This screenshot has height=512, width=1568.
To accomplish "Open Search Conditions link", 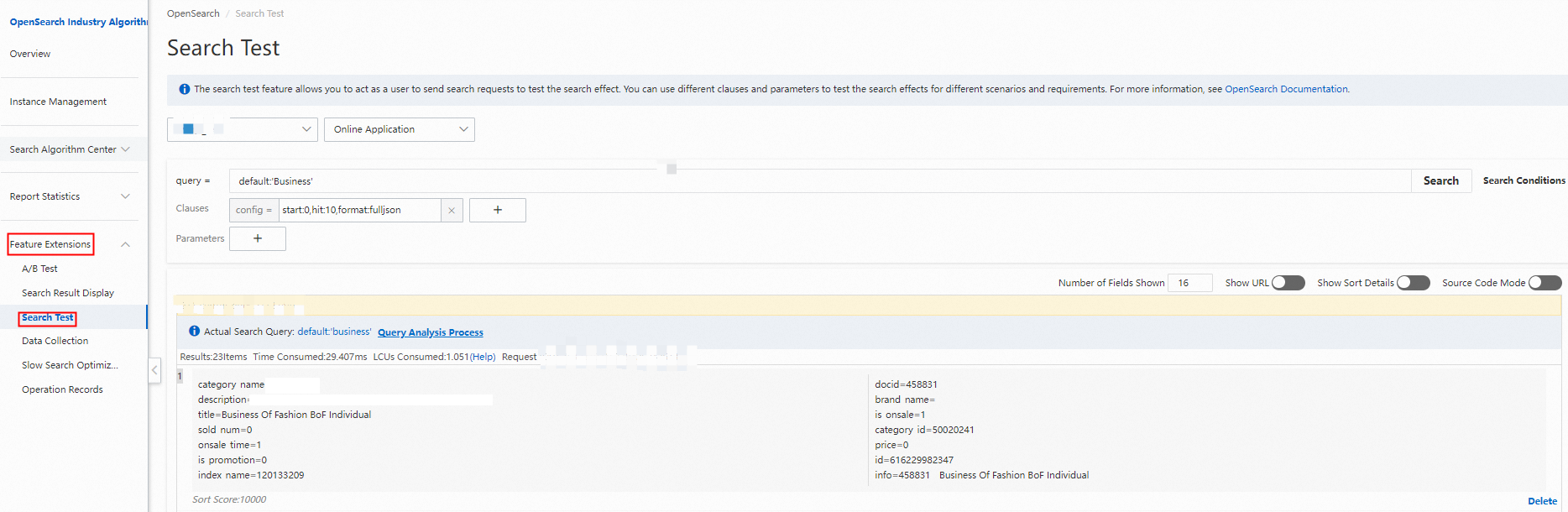I will (1524, 180).
